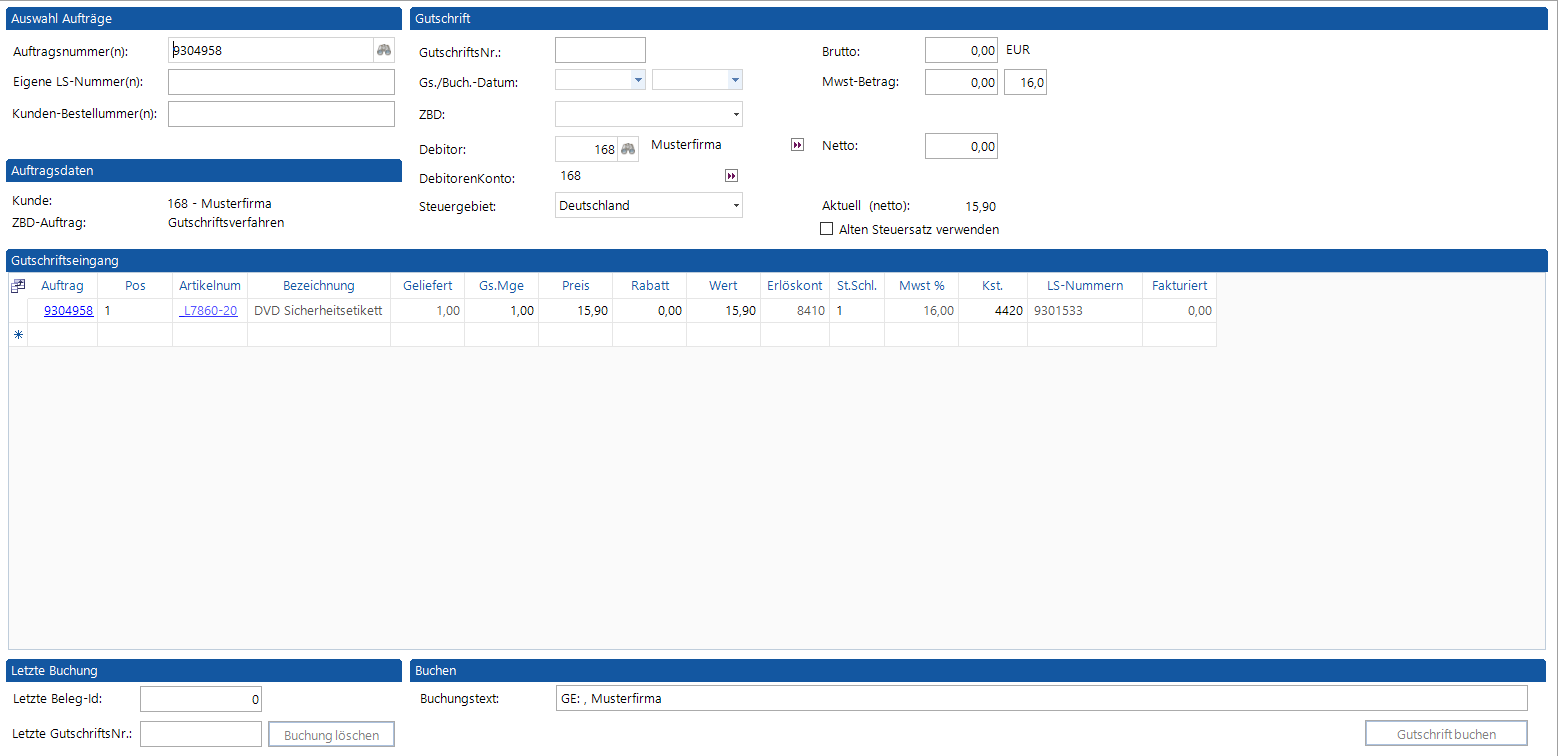1558x756 pixels.
Task: Click the Buchungstext input field
Action: [x=1040, y=698]
